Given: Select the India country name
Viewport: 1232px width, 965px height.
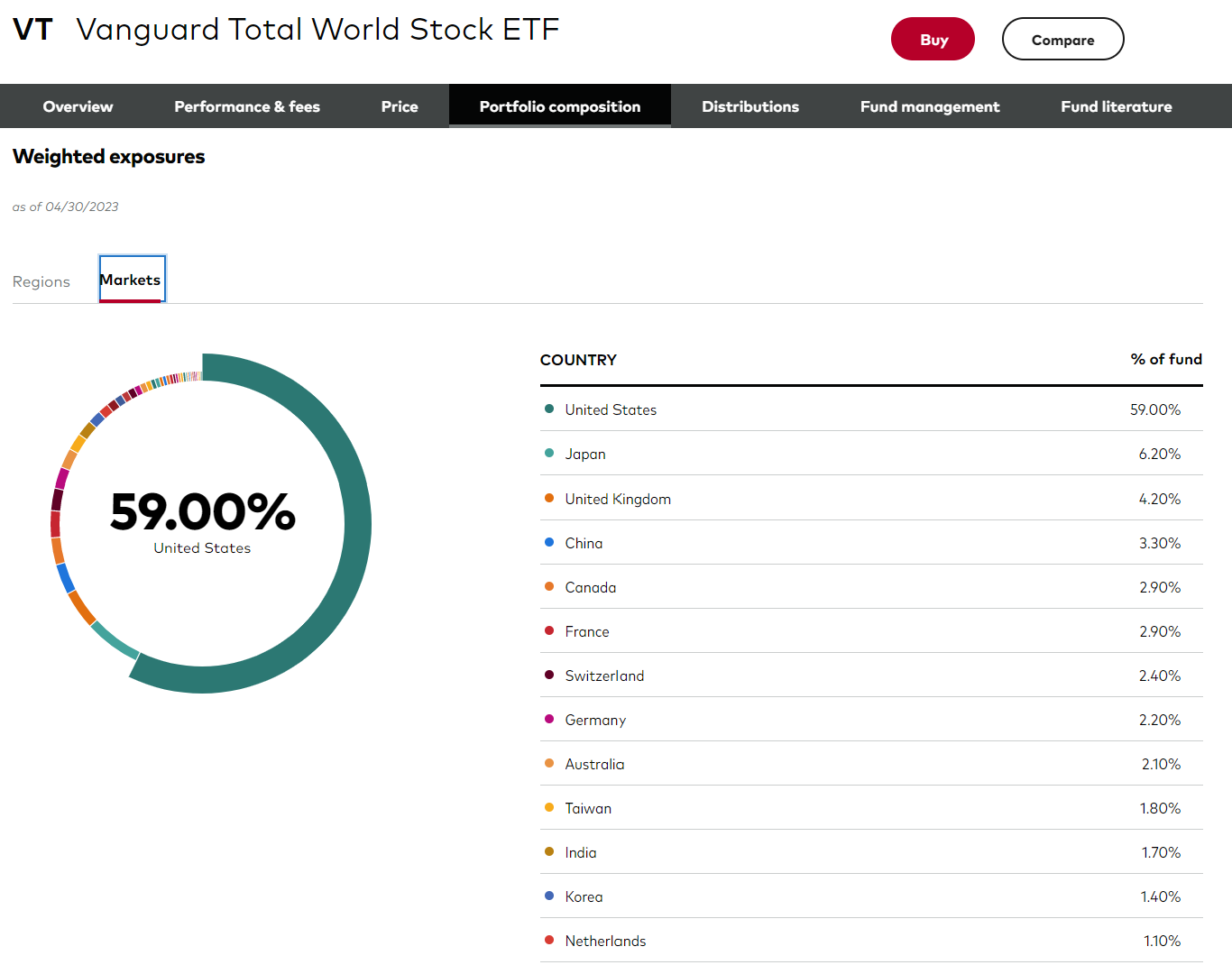Looking at the screenshot, I should (x=581, y=852).
